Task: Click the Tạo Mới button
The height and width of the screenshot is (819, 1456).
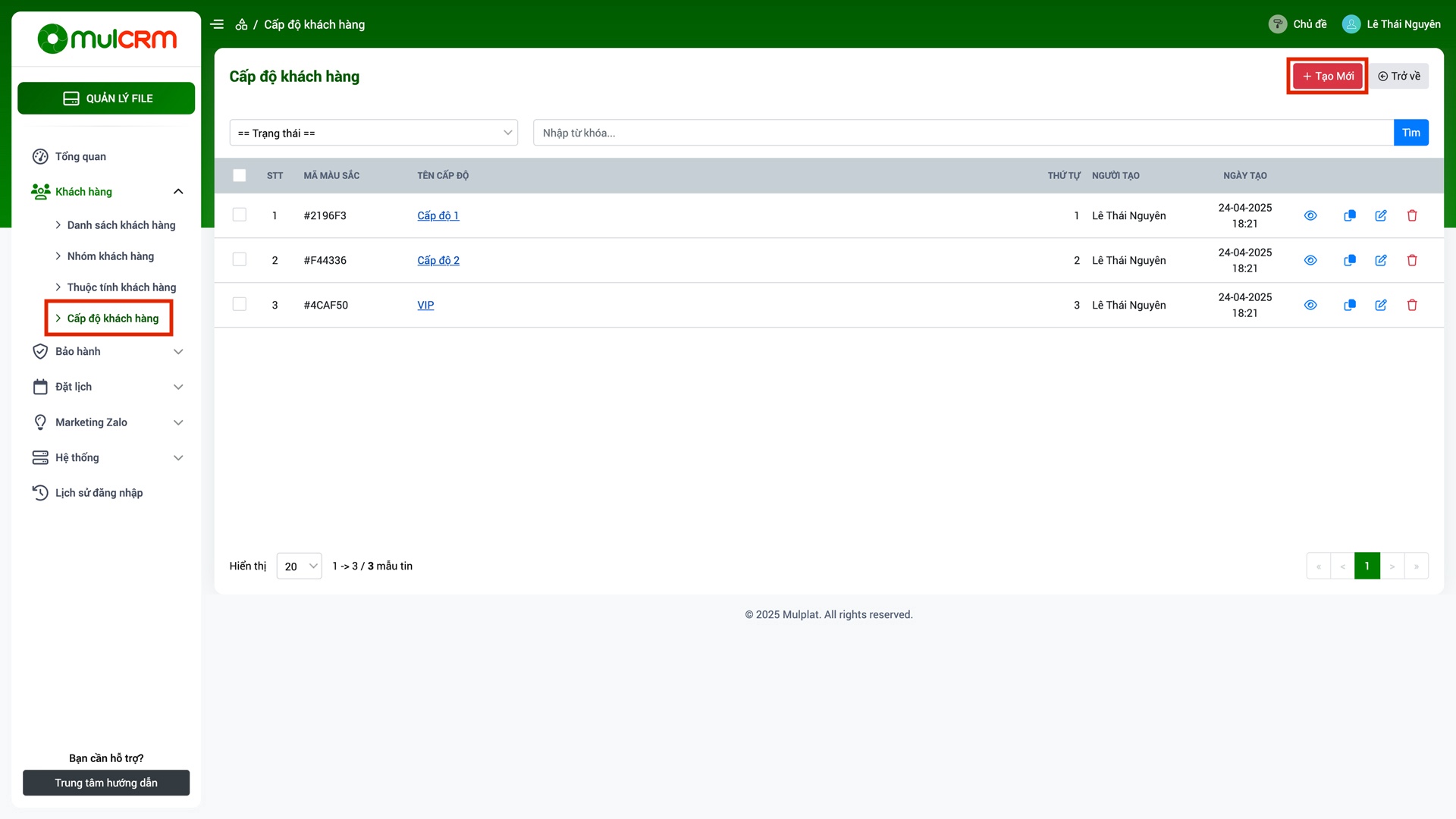Action: click(1327, 76)
